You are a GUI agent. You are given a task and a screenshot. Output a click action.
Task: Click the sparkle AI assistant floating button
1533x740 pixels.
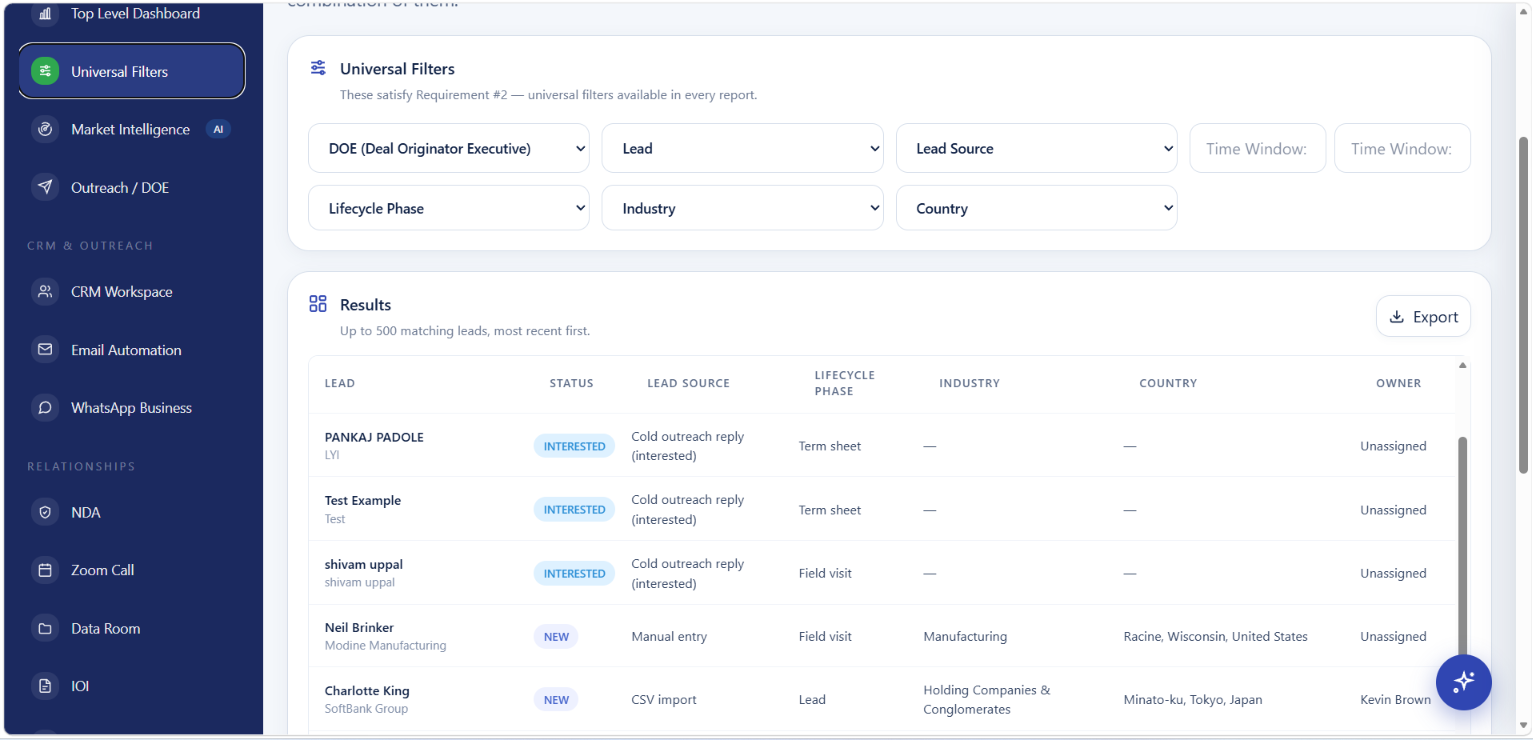click(1464, 682)
